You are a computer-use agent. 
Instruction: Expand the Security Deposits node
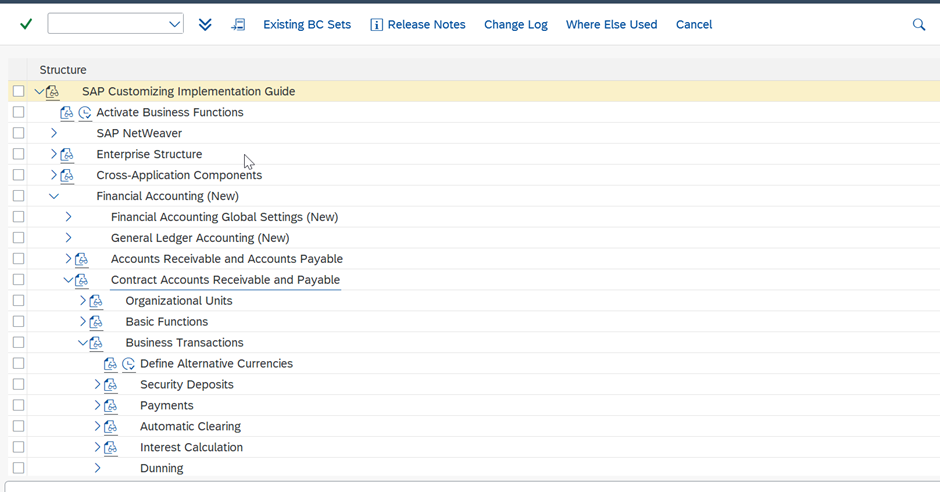coord(97,384)
